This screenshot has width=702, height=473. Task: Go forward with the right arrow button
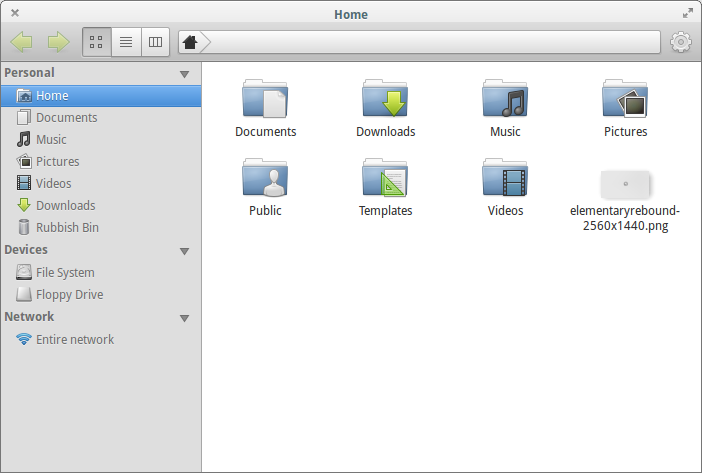coord(58,42)
